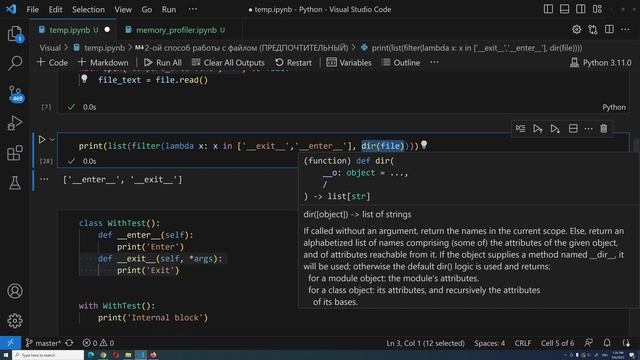
Task: Add a new Code cell
Action: tap(52, 62)
